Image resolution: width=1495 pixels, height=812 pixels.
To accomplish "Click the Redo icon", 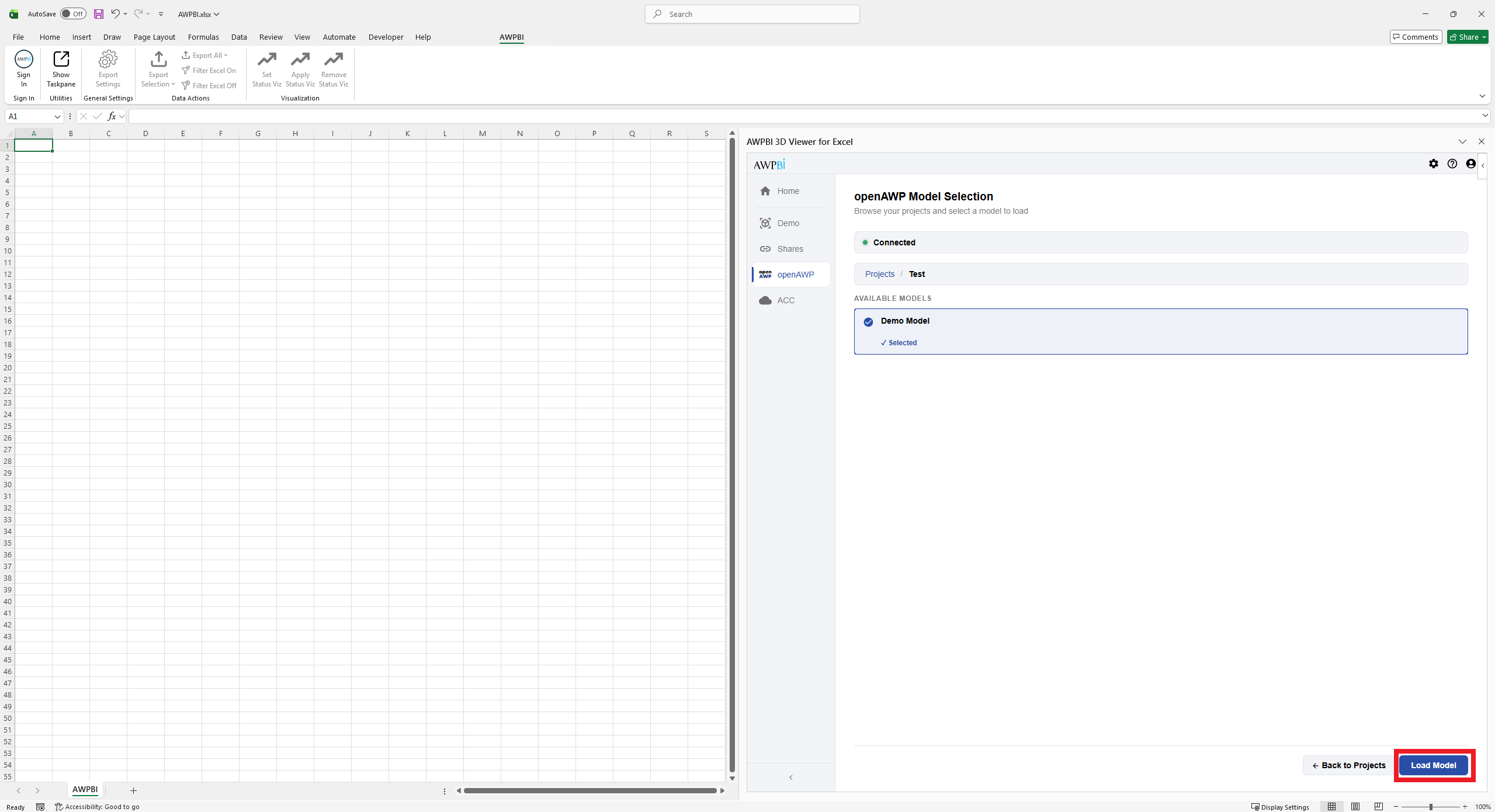I will (x=138, y=13).
